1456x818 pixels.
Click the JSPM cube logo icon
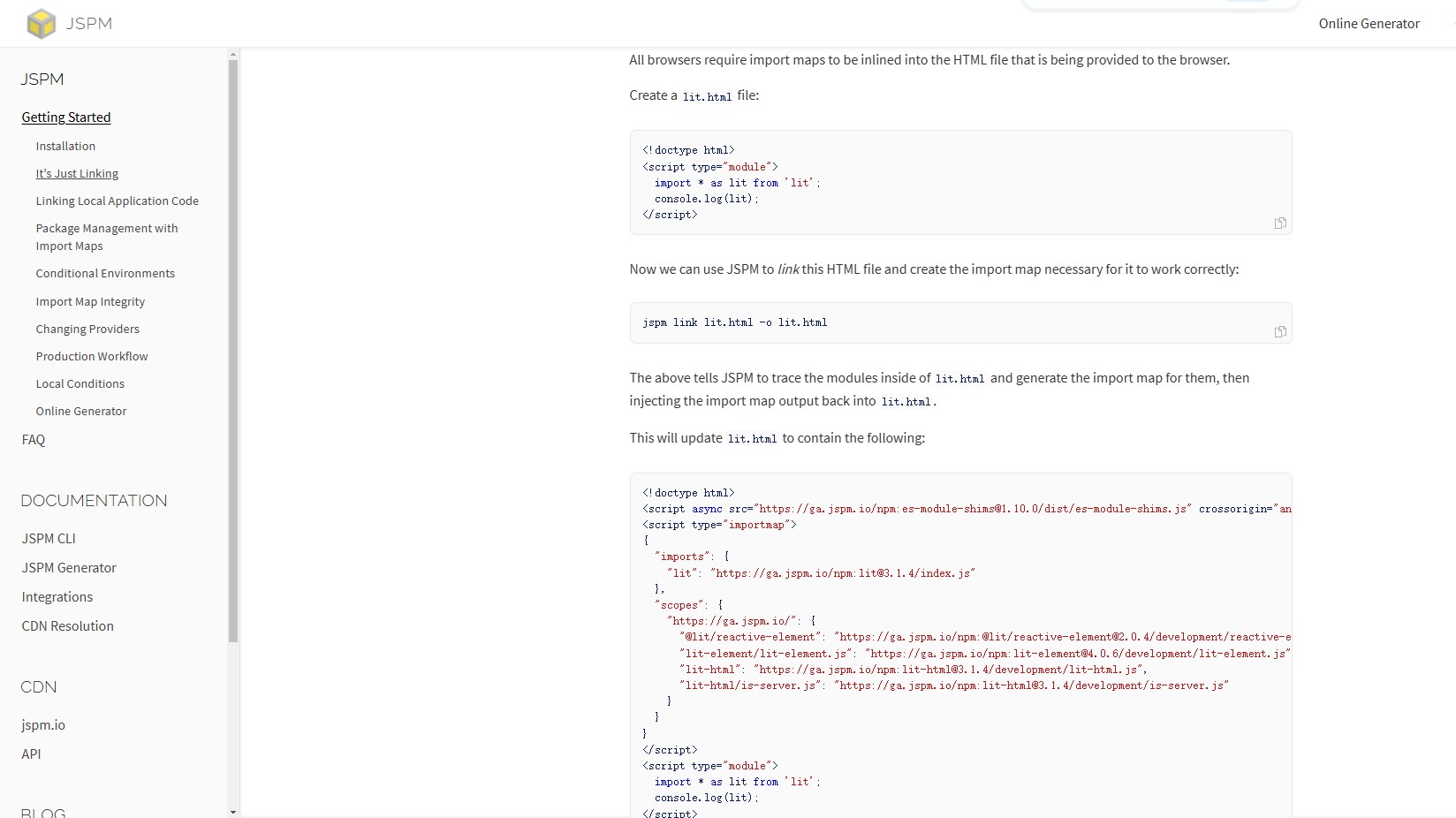[x=42, y=24]
